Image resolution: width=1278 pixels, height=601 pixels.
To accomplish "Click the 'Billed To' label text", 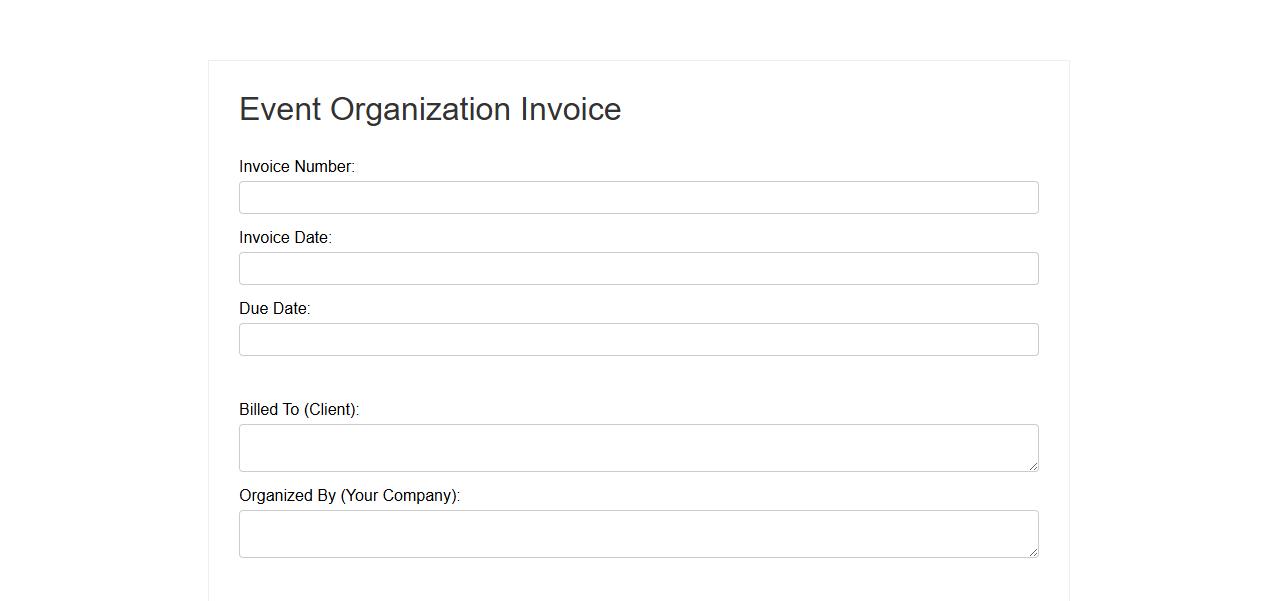I will coord(269,410).
